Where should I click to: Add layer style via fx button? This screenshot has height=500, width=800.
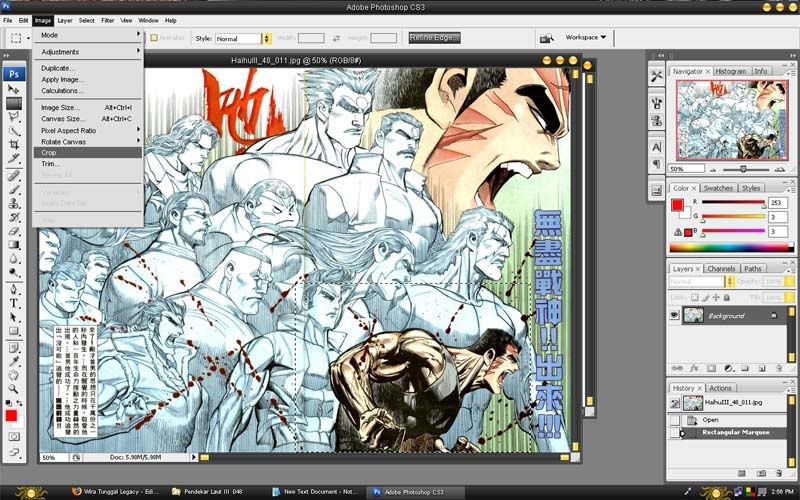[694, 368]
